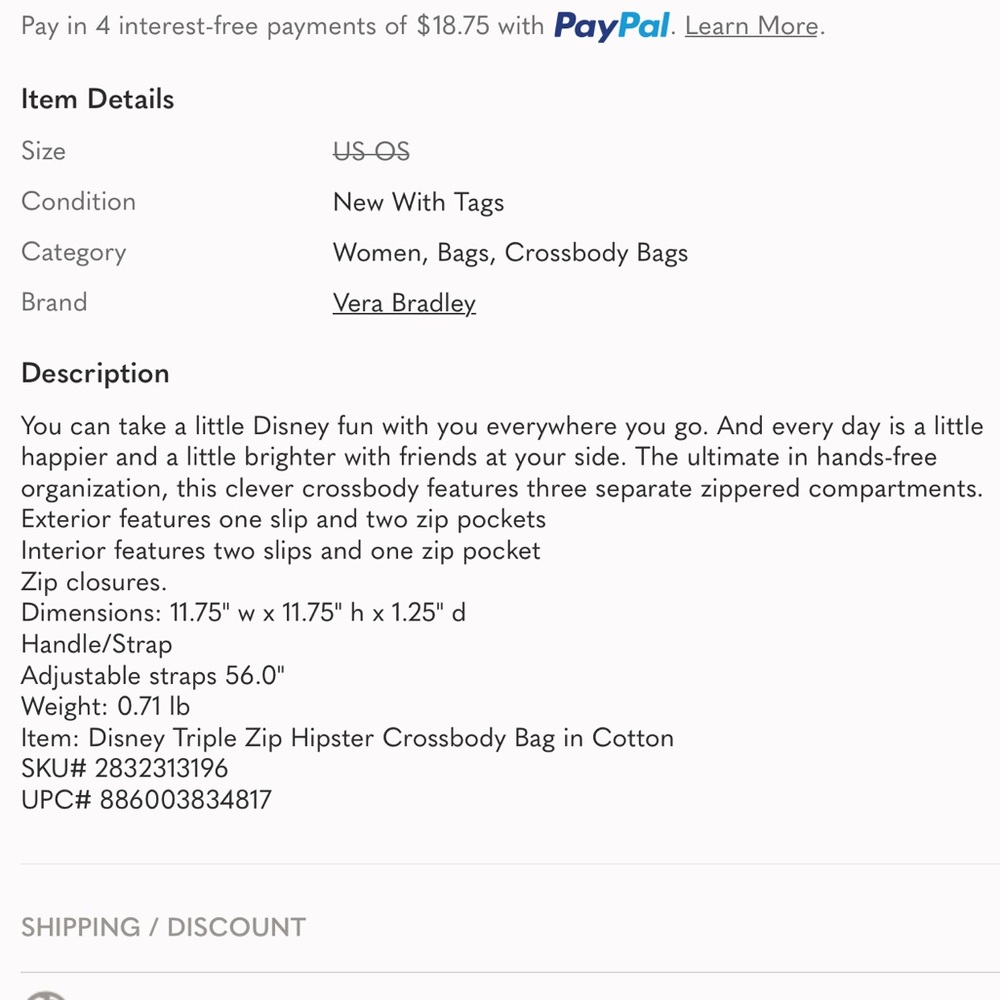
Task: Click the Interior features line
Action: coord(280,550)
